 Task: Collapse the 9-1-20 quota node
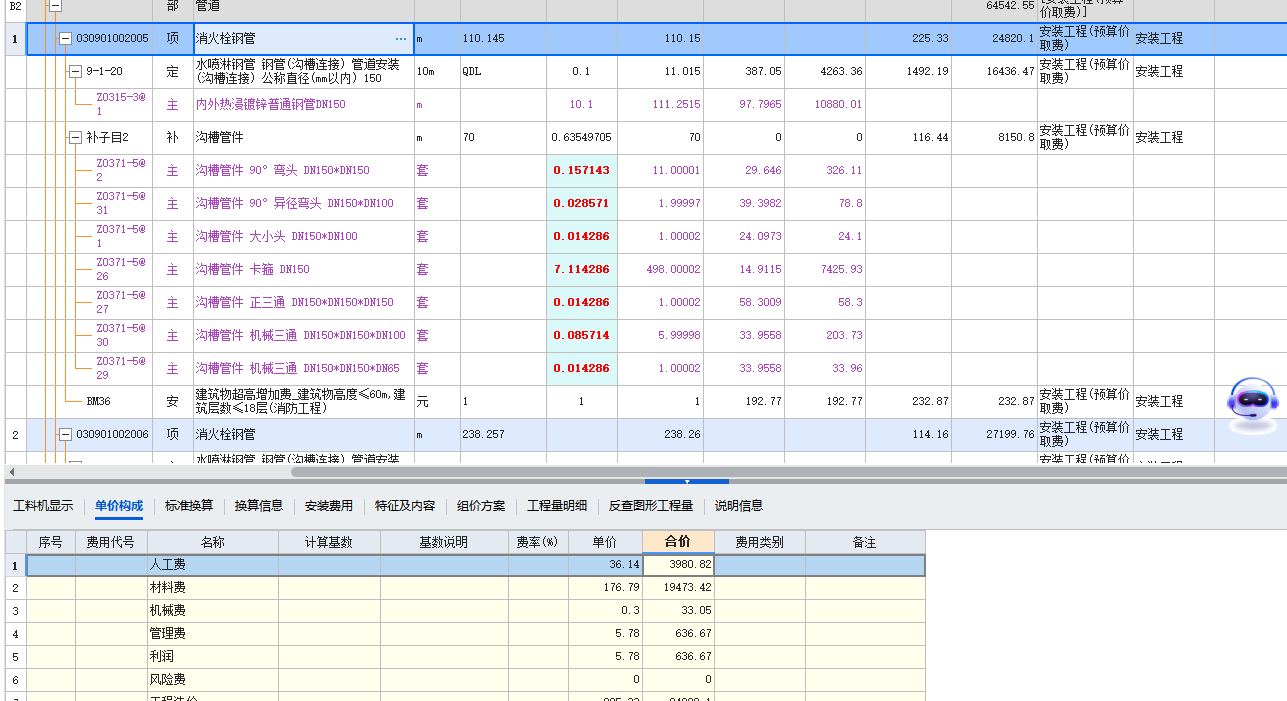coord(74,72)
